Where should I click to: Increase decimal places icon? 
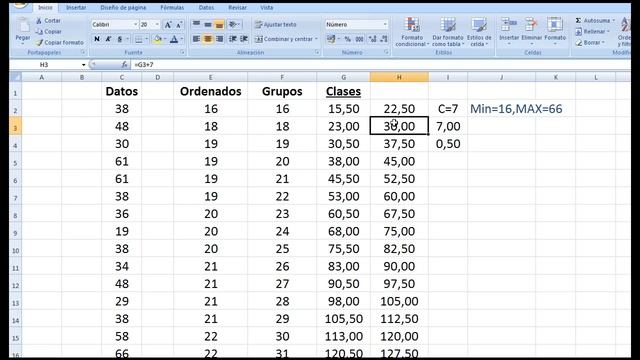[x=372, y=39]
